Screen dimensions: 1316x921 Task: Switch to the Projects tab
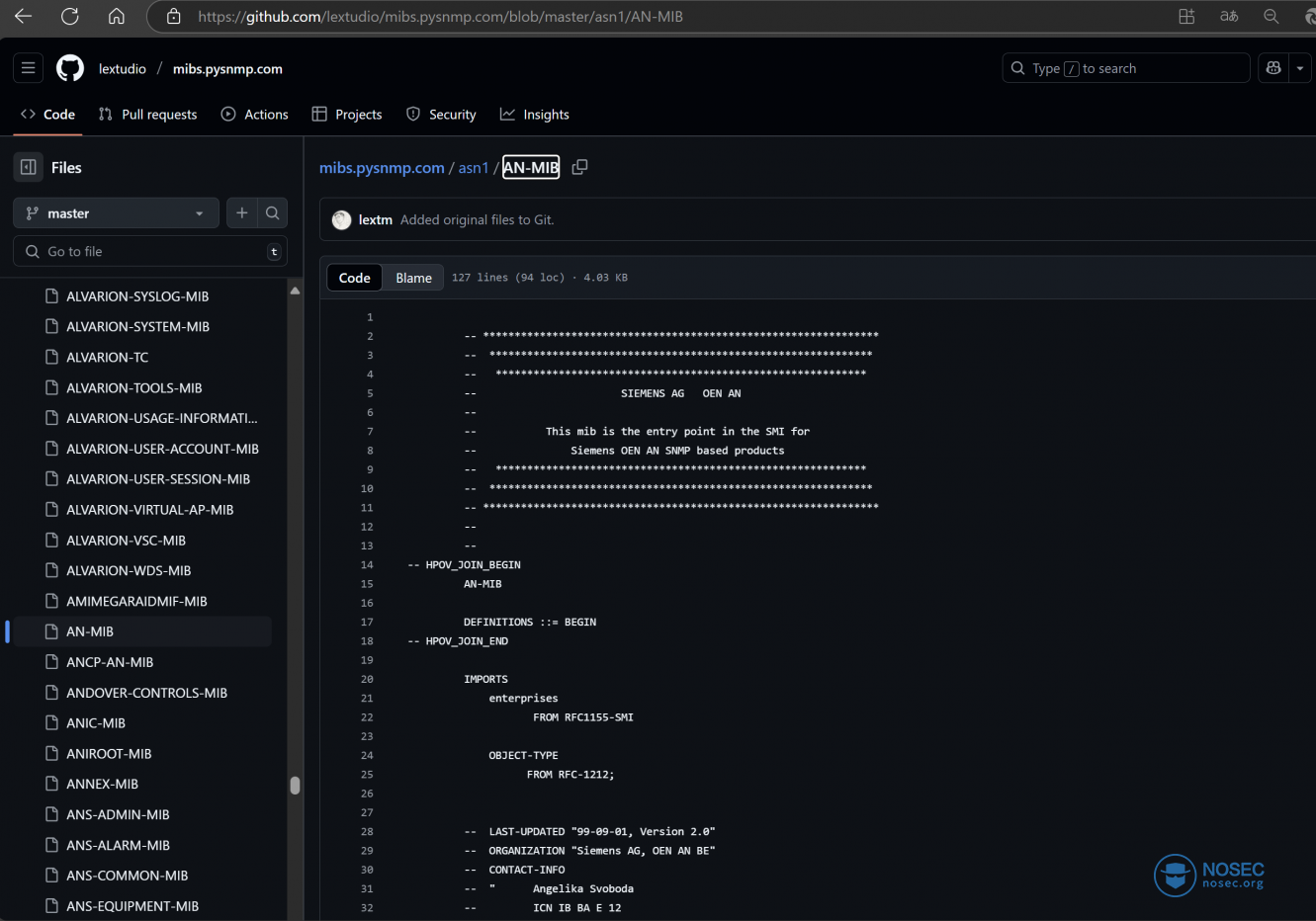pos(347,115)
